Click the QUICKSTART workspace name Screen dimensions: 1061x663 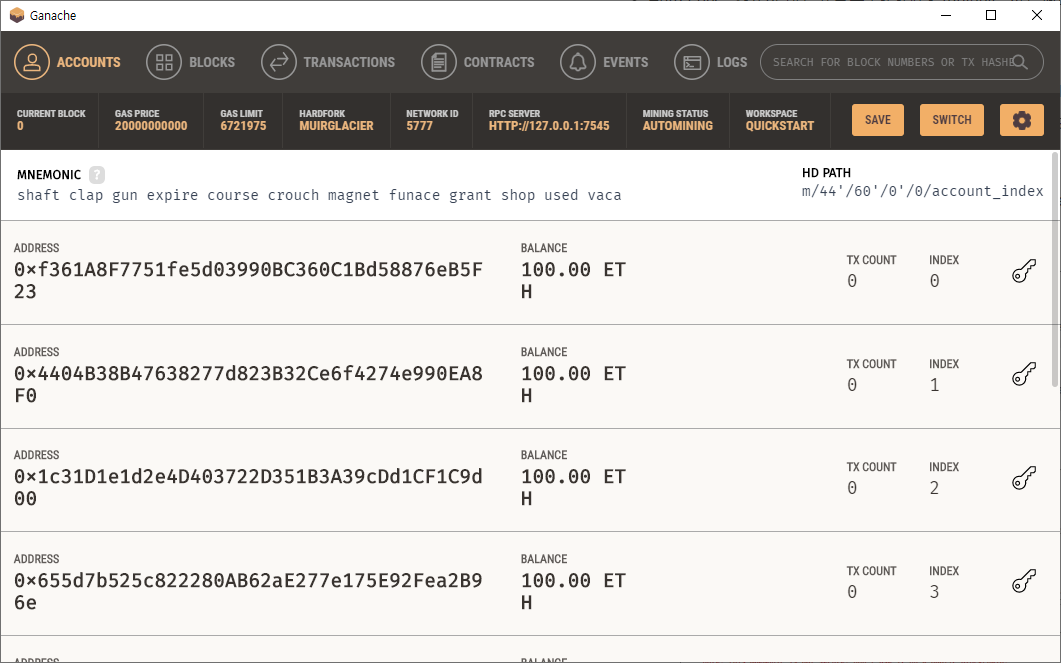pos(780,126)
